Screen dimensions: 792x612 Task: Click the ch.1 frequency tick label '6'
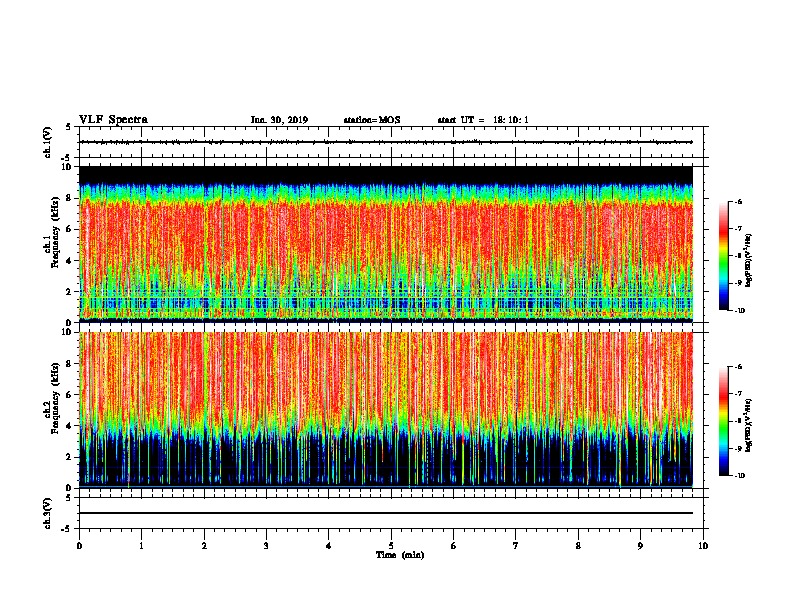coord(70,229)
